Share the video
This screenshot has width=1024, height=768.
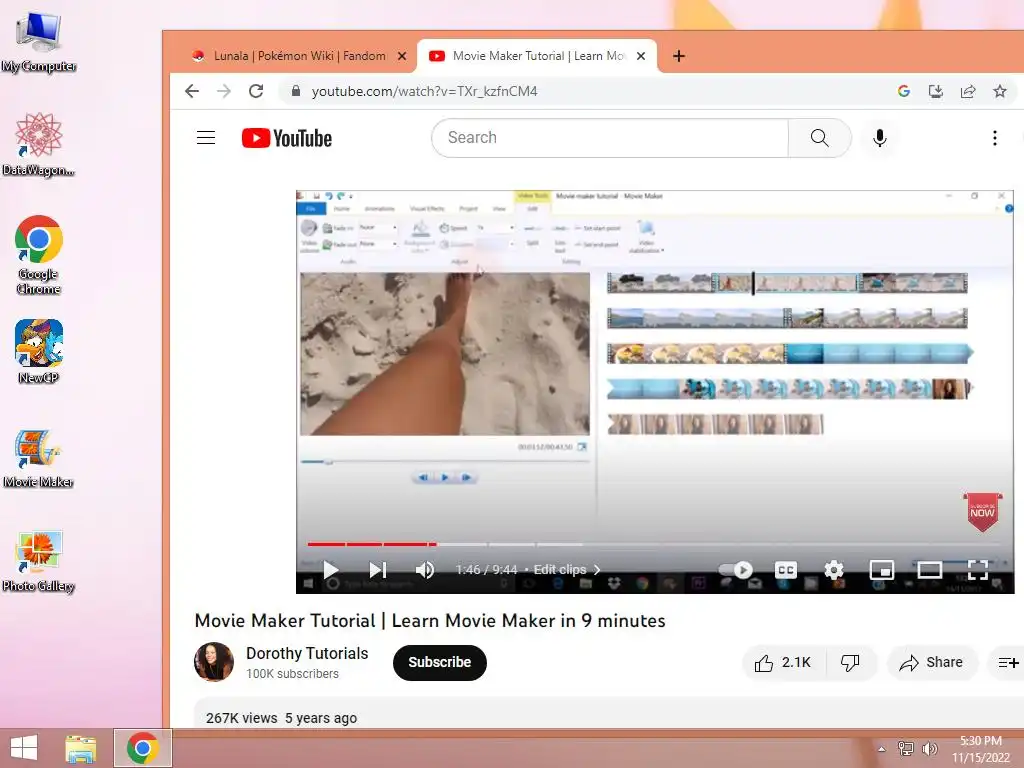click(x=932, y=663)
